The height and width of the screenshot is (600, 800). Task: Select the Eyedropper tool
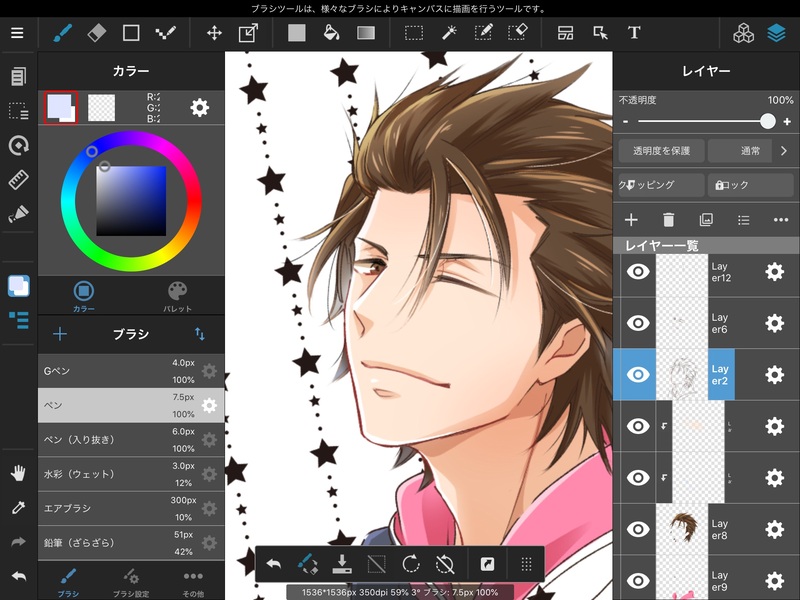pyautogui.click(x=18, y=507)
